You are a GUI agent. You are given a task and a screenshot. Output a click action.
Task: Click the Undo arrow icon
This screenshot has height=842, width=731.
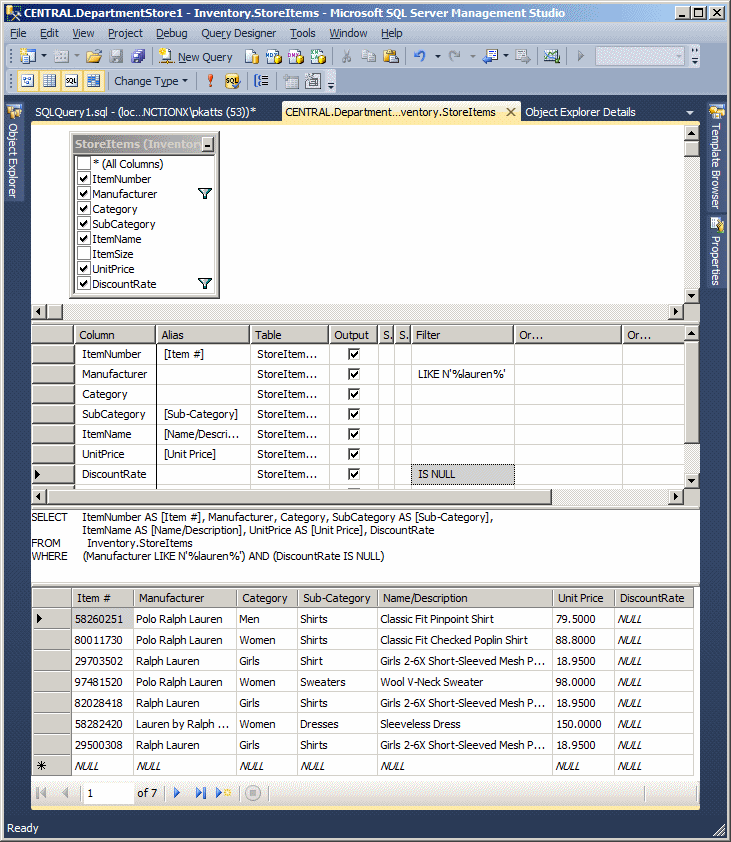419,56
